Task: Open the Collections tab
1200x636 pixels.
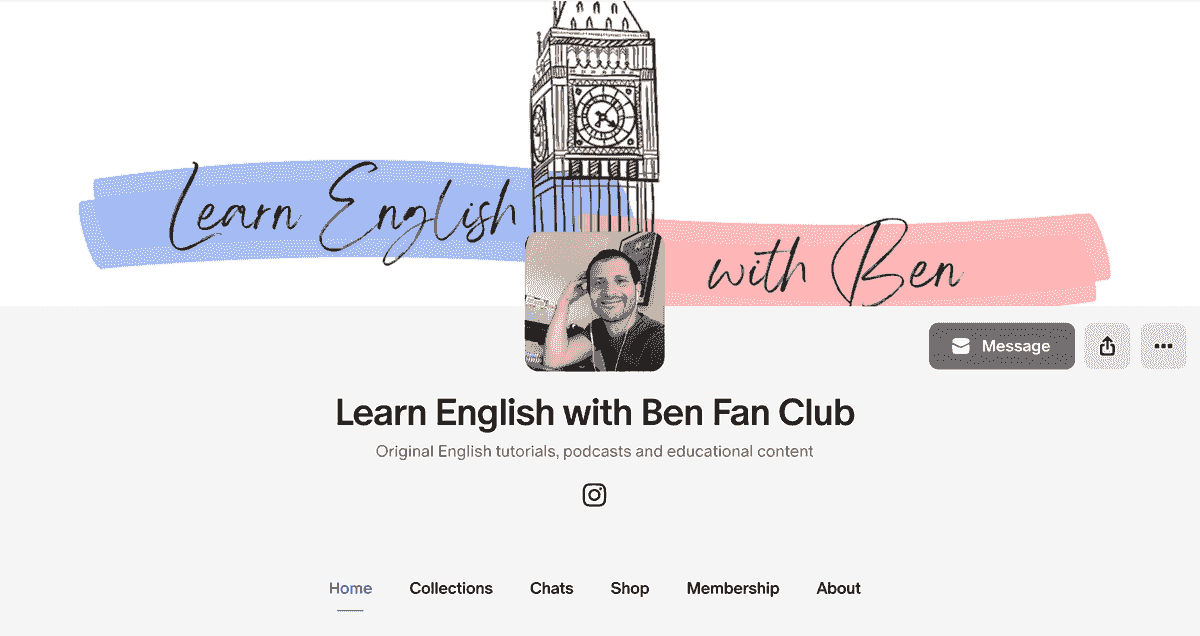Action: (451, 588)
